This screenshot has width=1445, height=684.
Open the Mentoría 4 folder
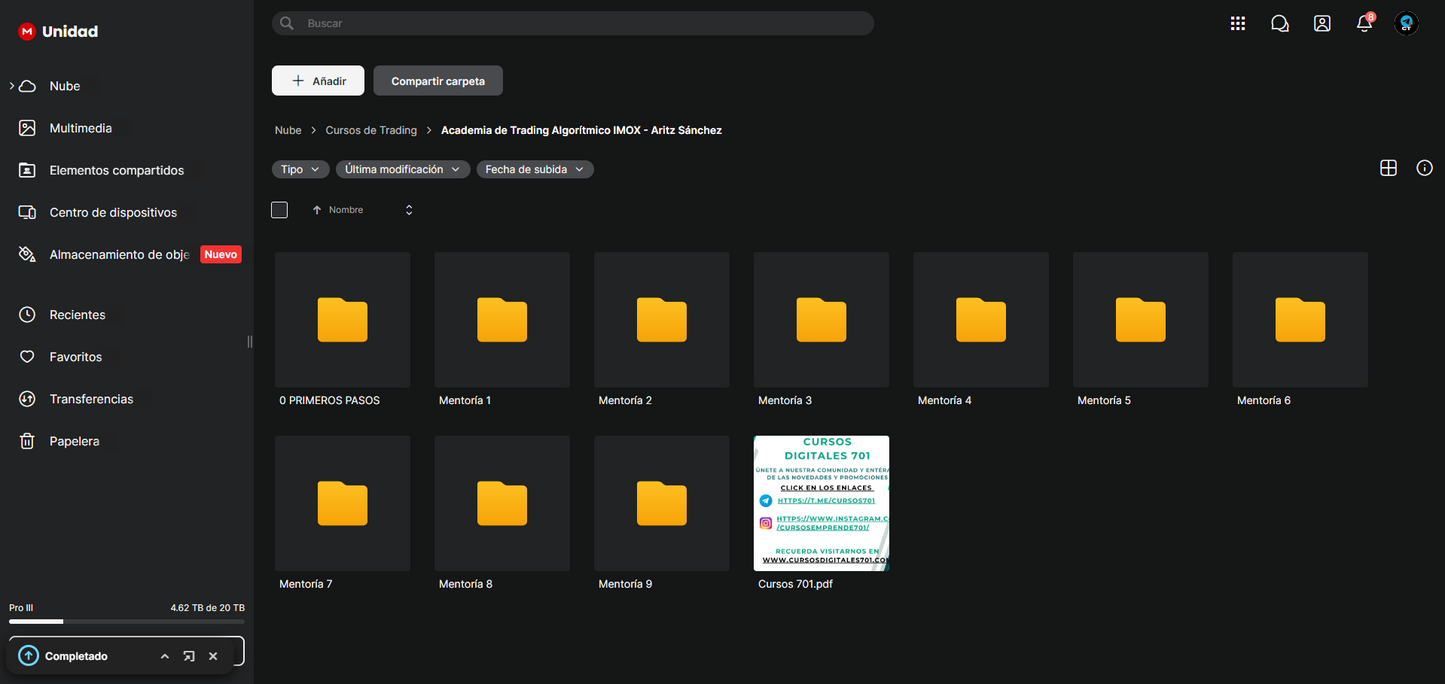[x=981, y=320]
